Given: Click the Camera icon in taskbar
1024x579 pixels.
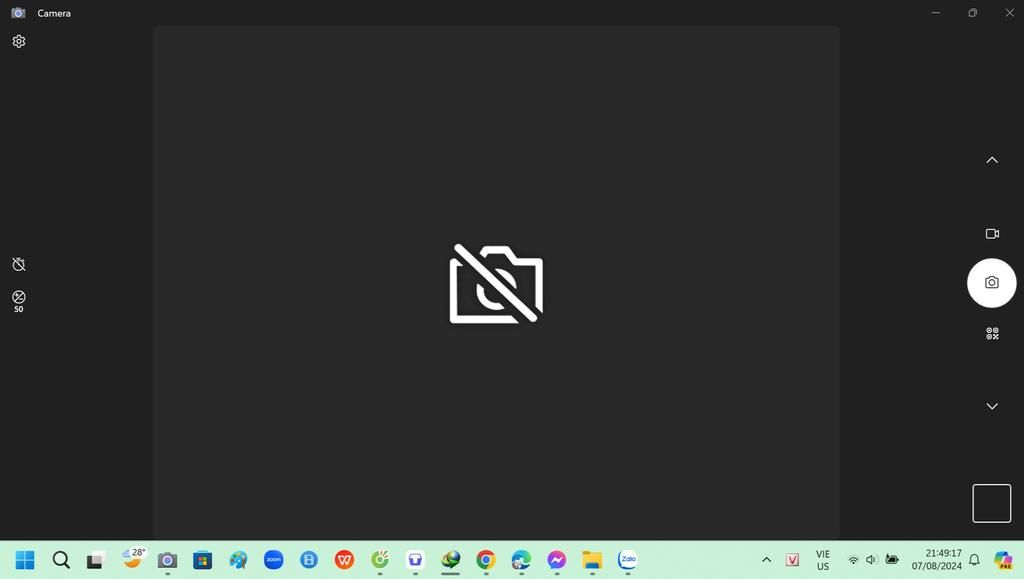Looking at the screenshot, I should tap(167, 560).
